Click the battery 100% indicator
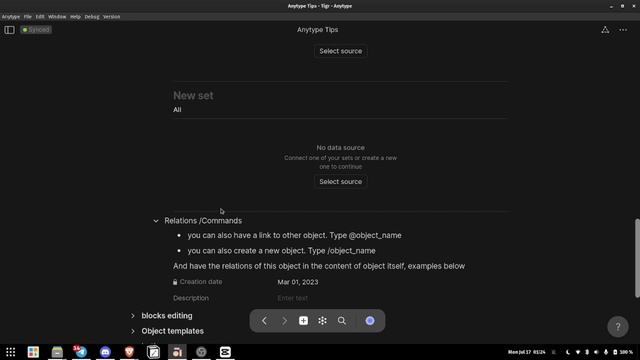640x360 pixels. point(623,352)
